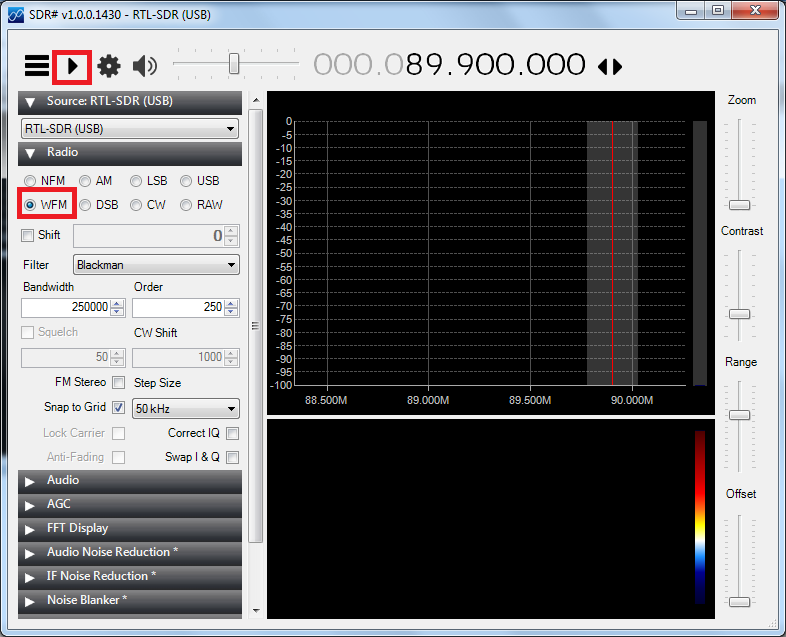Enable Swap I & Q checkbox
The height and width of the screenshot is (637, 786).
pyautogui.click(x=233, y=457)
